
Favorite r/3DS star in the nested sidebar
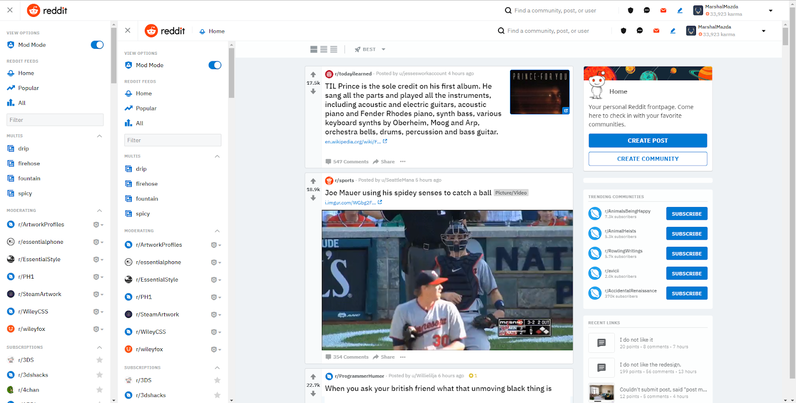[x=217, y=380]
